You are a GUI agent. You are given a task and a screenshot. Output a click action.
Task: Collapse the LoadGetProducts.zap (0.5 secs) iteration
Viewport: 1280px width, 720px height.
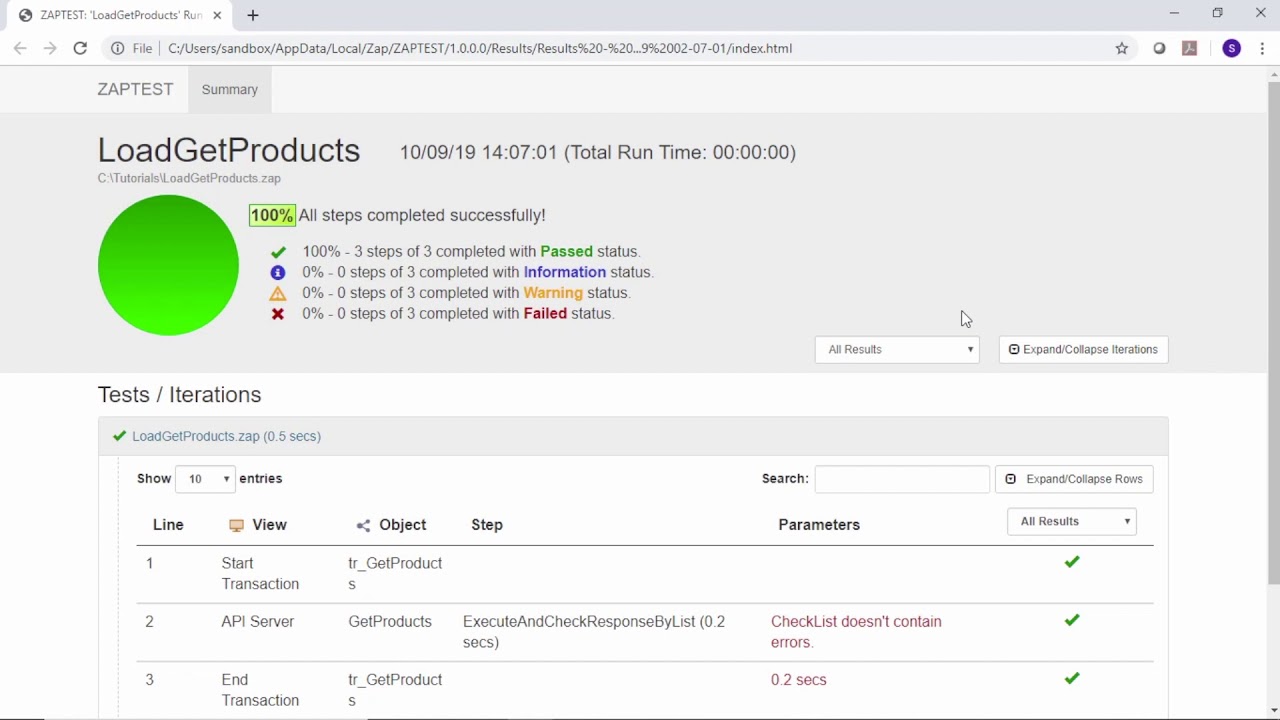click(226, 436)
